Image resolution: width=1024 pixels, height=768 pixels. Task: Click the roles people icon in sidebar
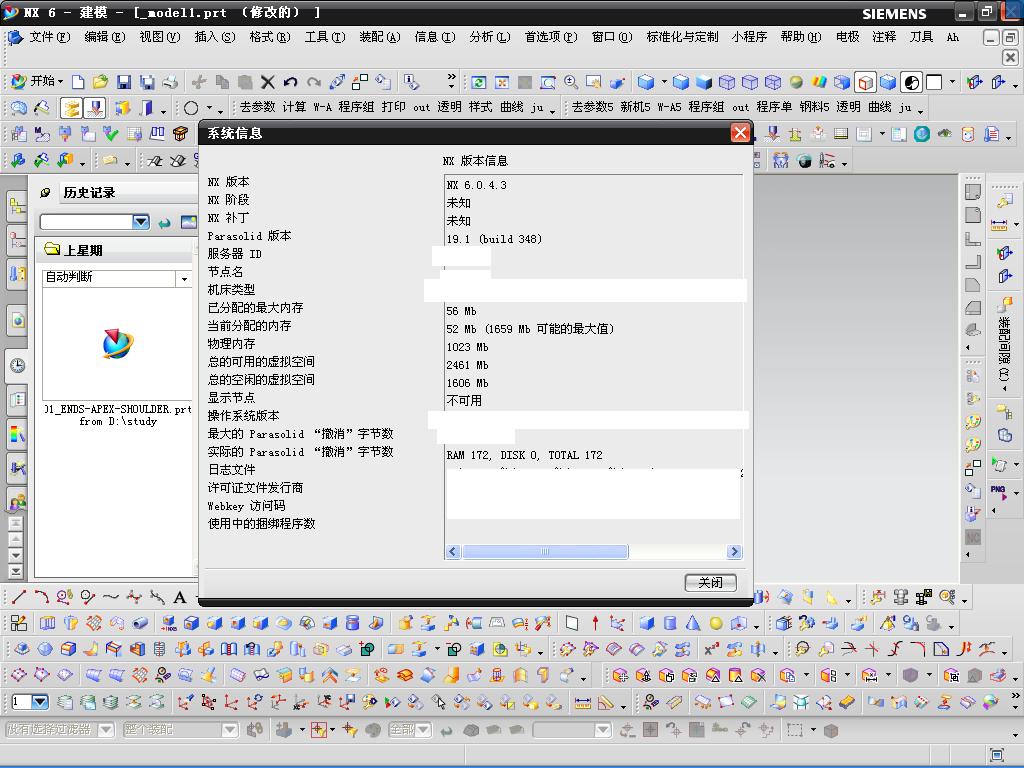pyautogui.click(x=18, y=502)
